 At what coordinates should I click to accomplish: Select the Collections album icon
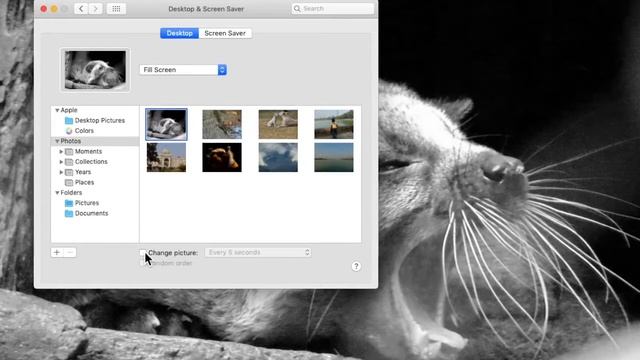(x=69, y=162)
